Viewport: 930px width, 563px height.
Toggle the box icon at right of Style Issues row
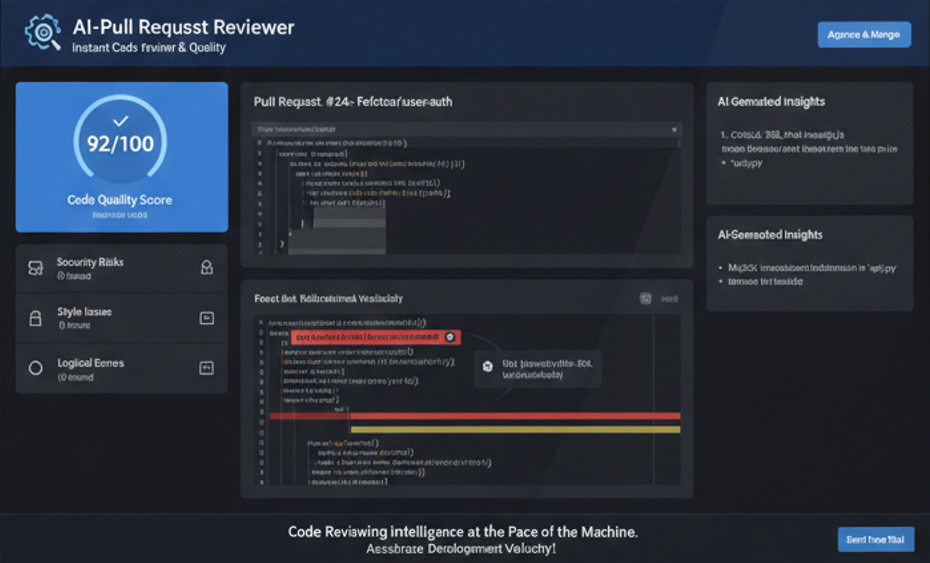pyautogui.click(x=207, y=318)
